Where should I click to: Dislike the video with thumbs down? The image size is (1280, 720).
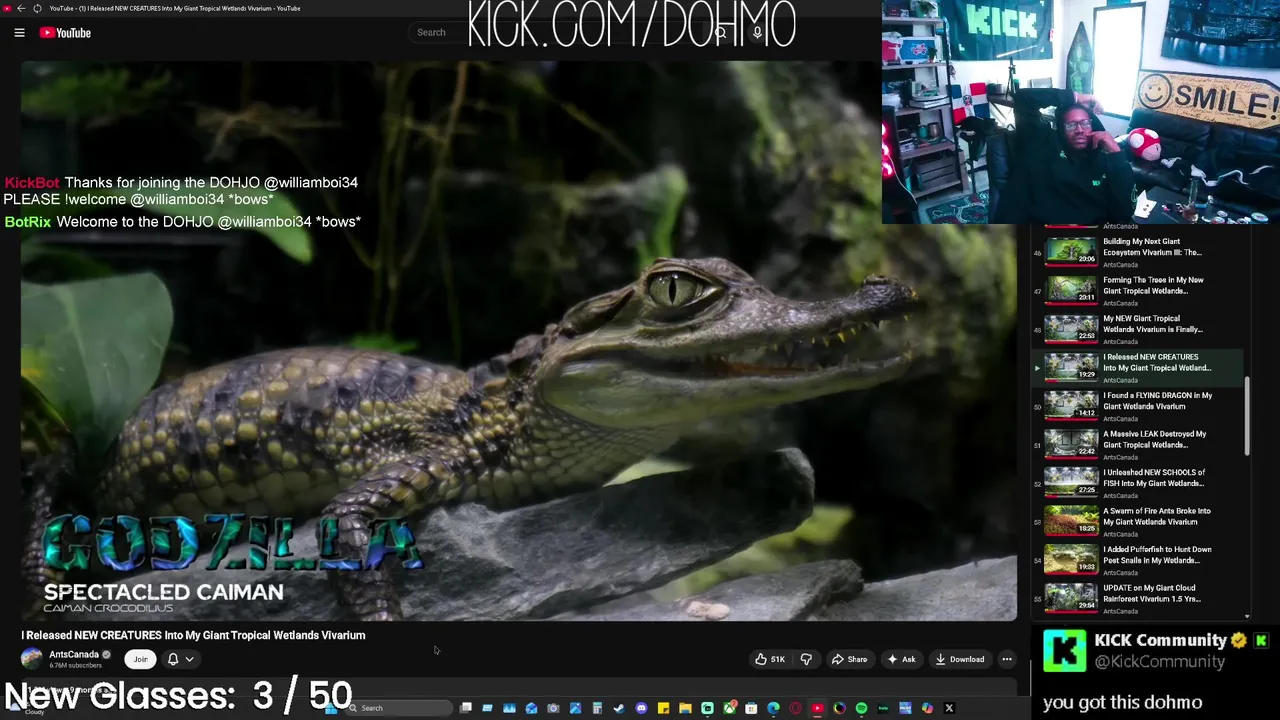click(x=806, y=659)
